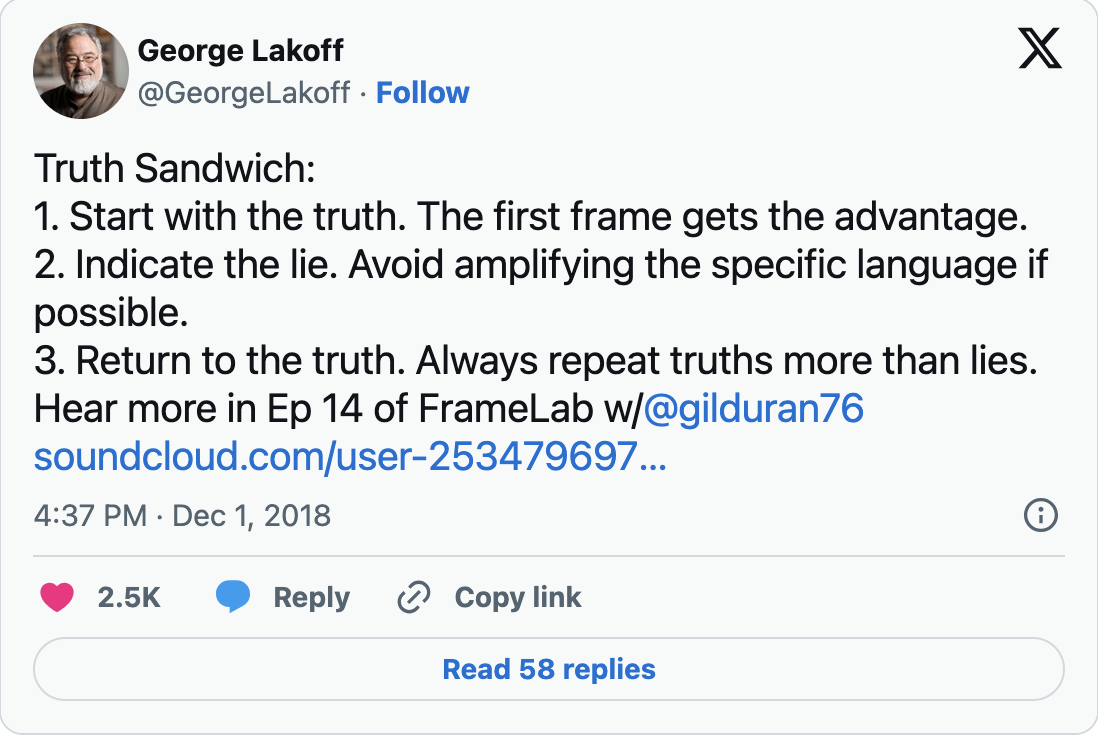1098x736 pixels.
Task: Click the blue reply speech bubble icon
Action: (x=233, y=597)
